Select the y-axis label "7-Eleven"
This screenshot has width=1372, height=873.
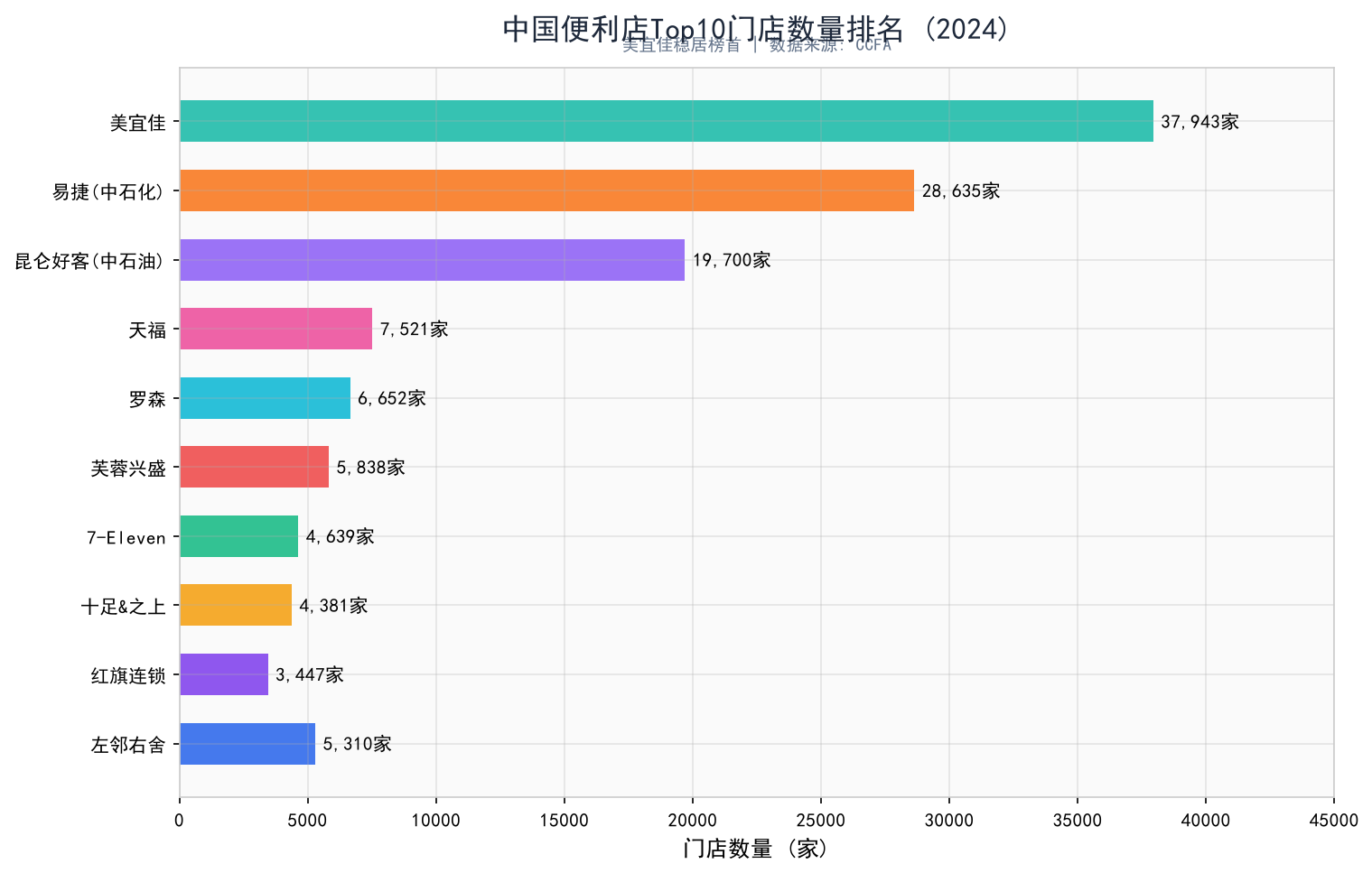126,537
